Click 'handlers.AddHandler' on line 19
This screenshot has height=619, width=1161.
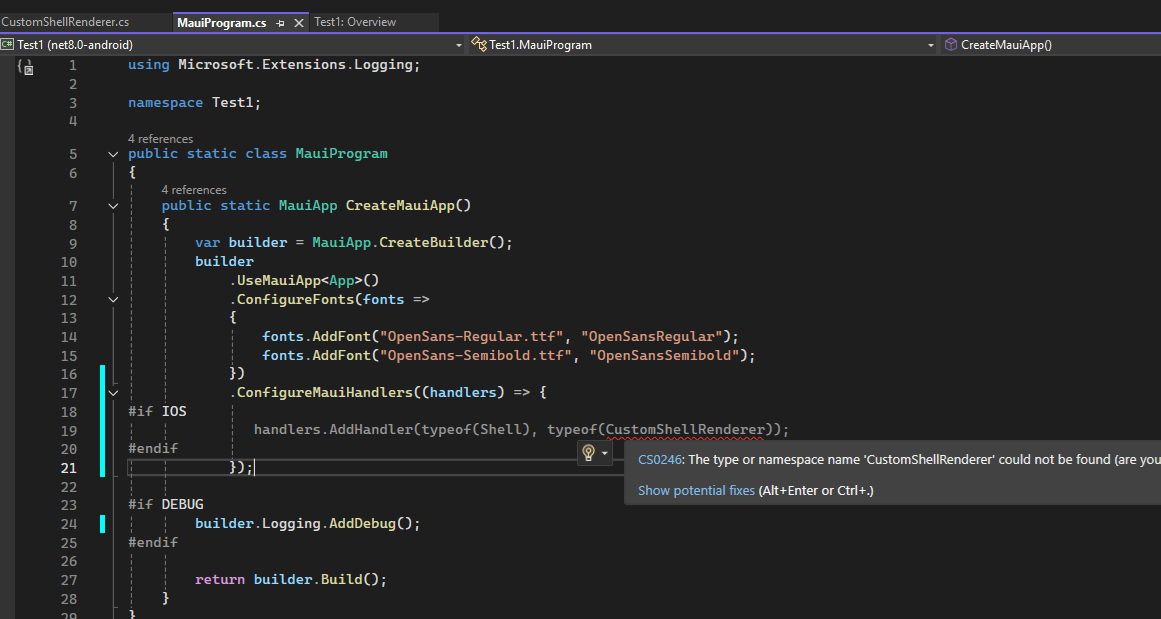[x=333, y=429]
